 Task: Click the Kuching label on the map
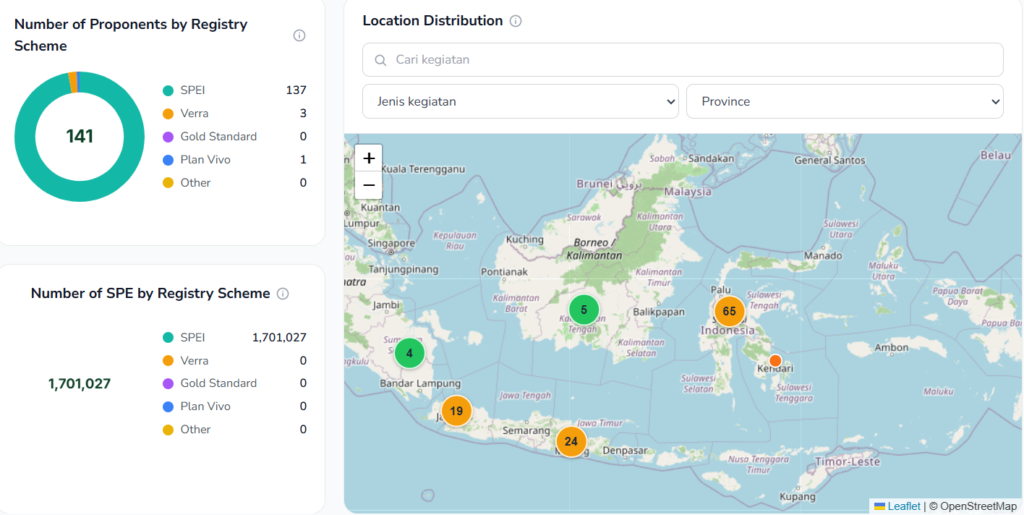pyautogui.click(x=524, y=240)
